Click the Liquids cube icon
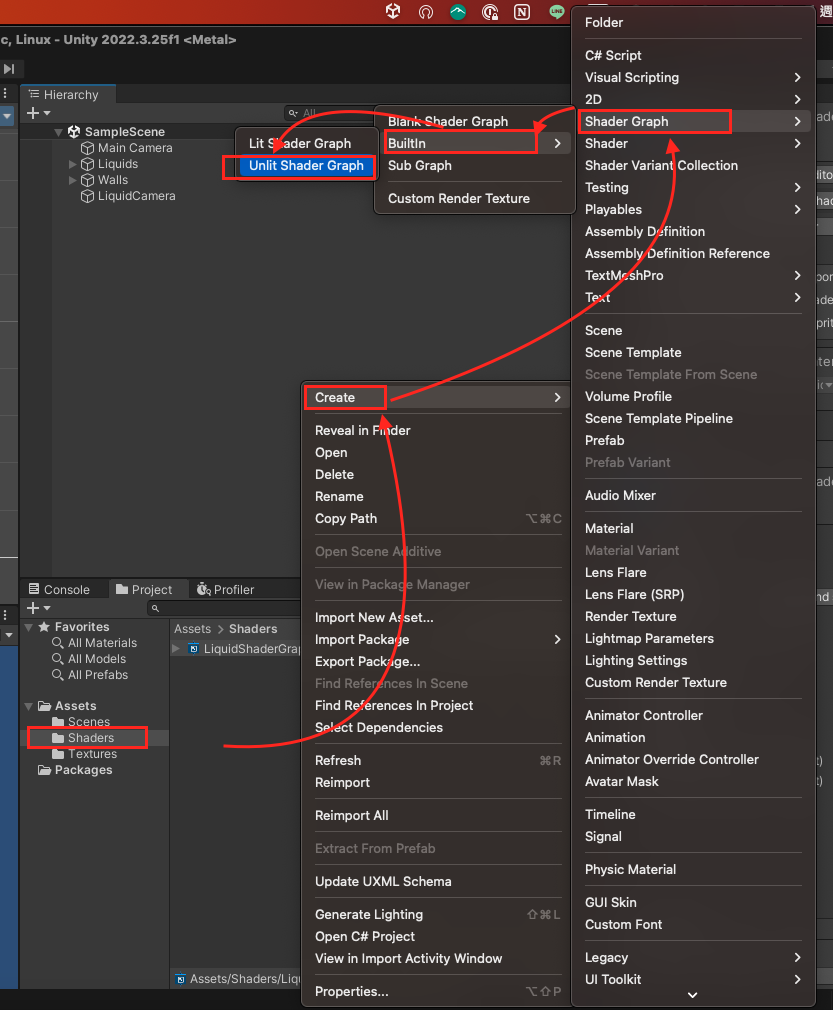The image size is (833, 1010). click(88, 164)
